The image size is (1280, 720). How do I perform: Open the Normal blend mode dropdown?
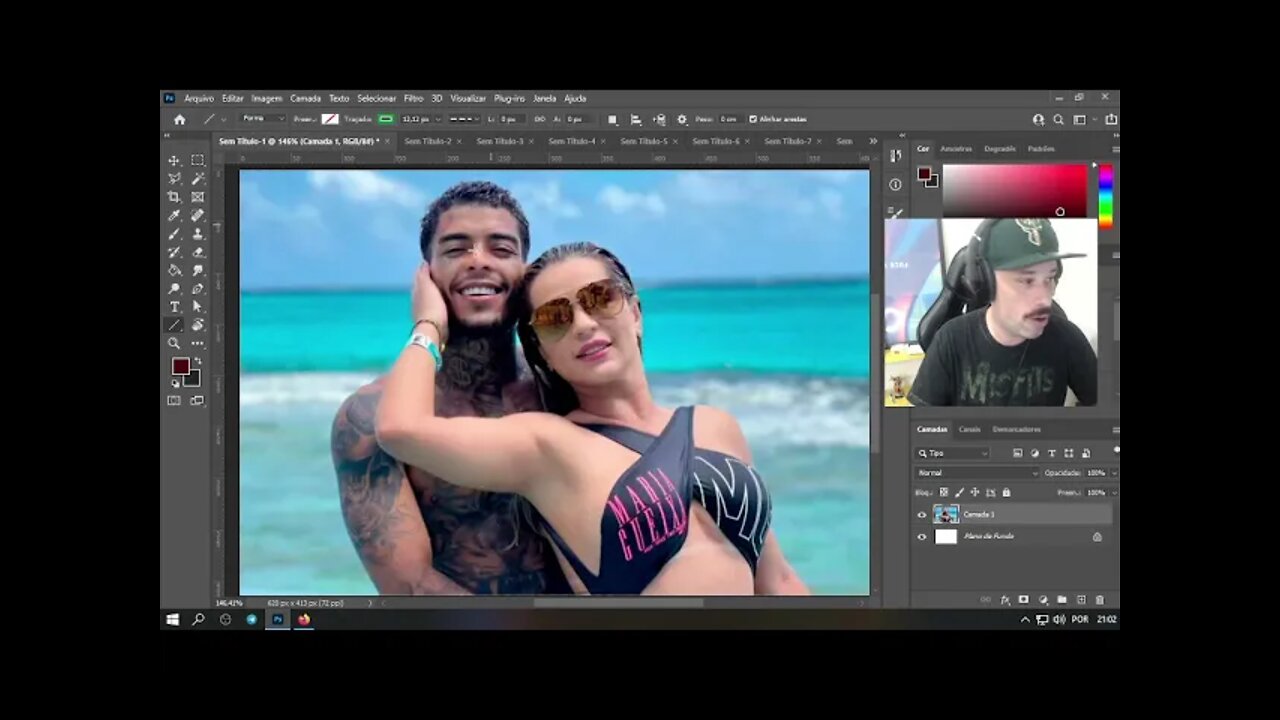[976, 472]
